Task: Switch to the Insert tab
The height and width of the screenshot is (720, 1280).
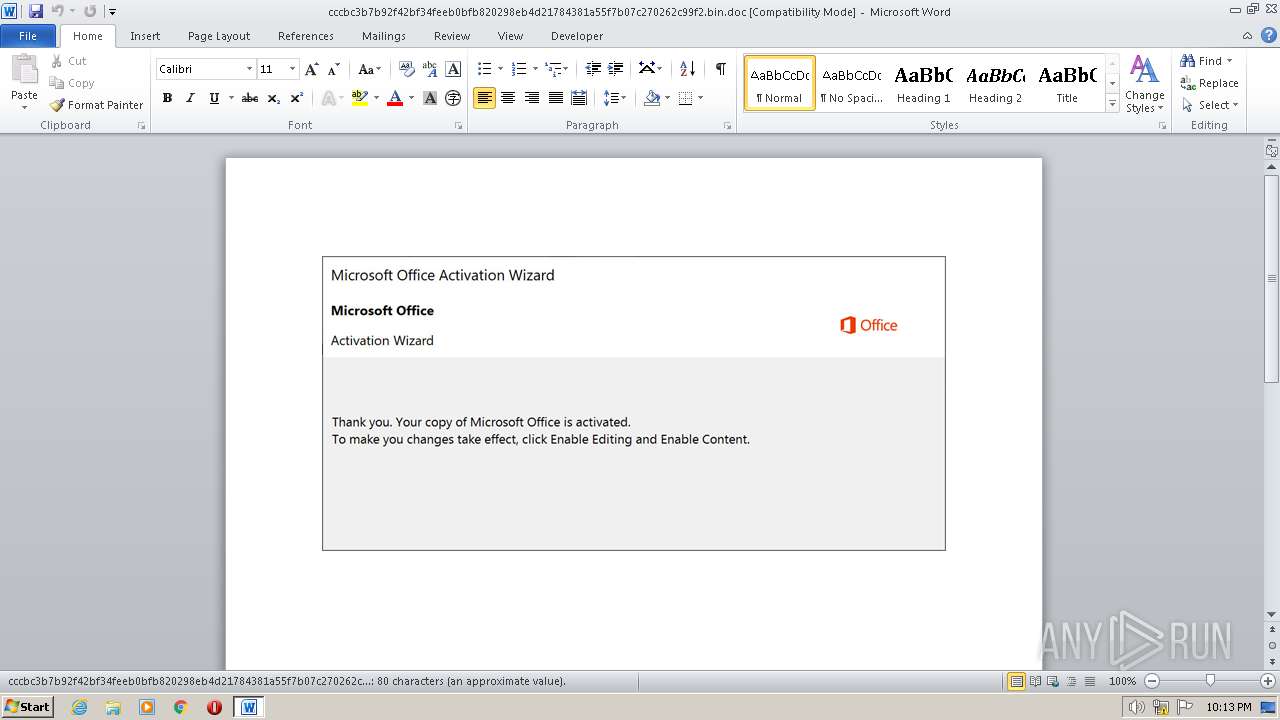Action: 145,35
